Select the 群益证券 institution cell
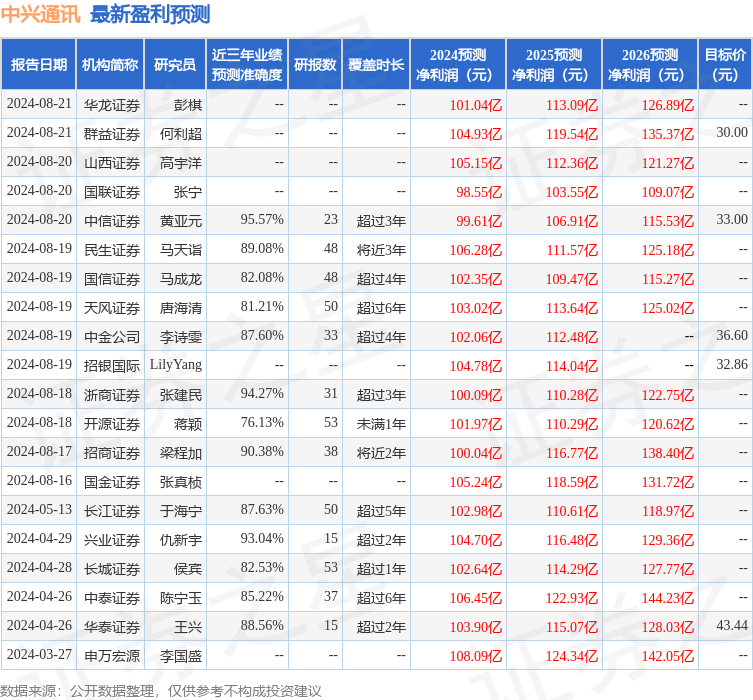Screen dimensions: 753x700 point(111,133)
